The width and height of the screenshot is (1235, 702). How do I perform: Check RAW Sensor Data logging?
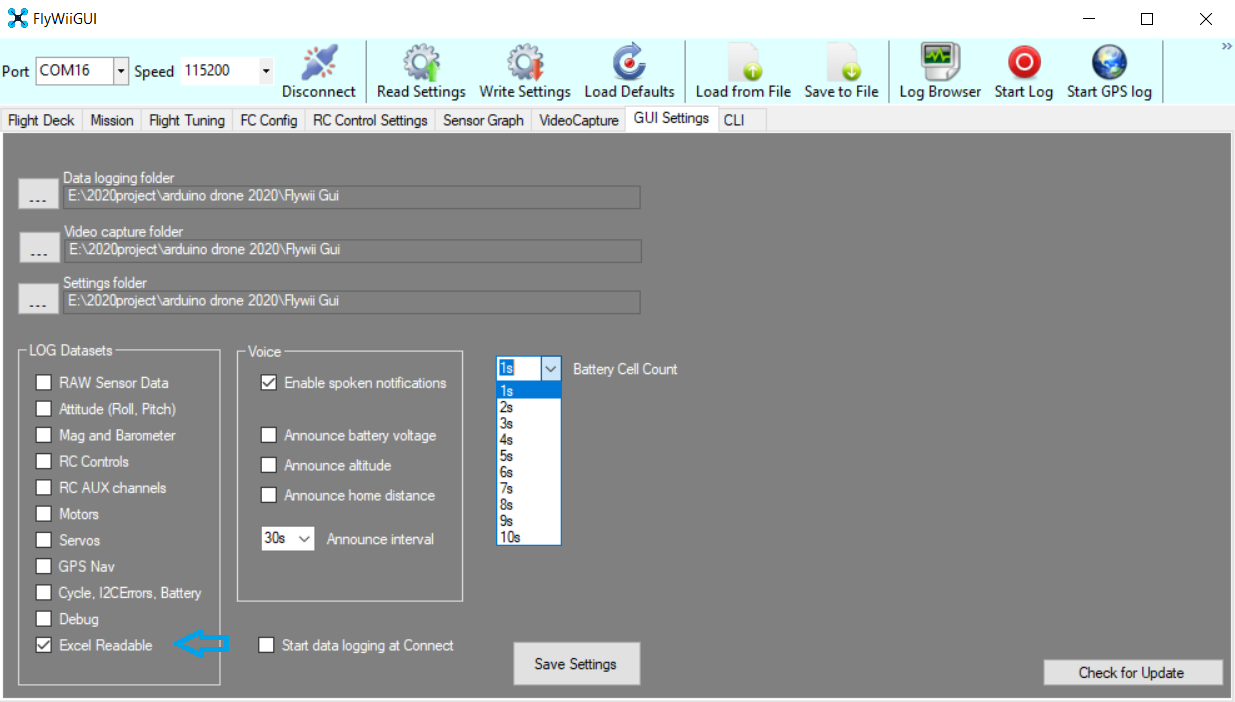[x=44, y=382]
